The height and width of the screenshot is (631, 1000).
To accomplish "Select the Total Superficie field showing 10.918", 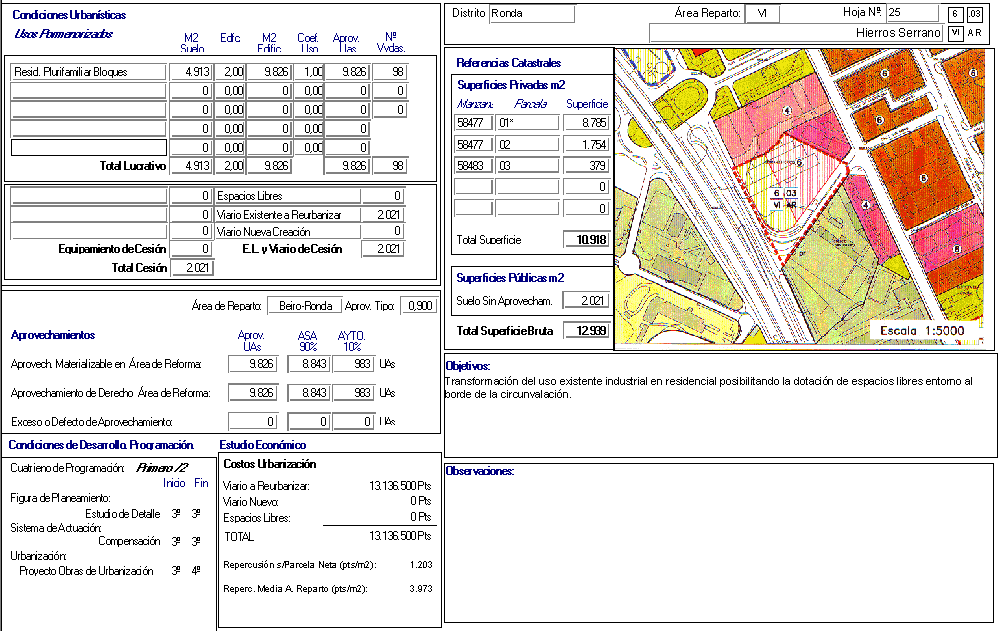I will click(x=585, y=240).
